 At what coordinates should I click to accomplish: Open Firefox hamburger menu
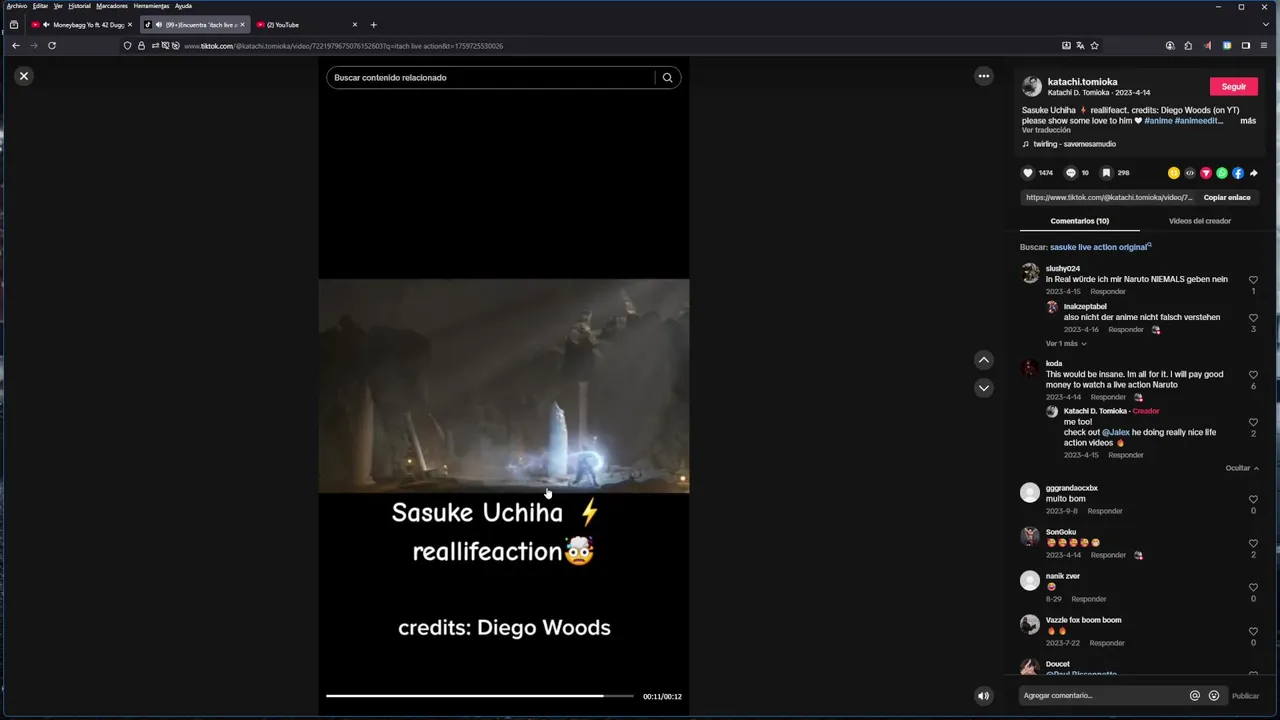1265,45
